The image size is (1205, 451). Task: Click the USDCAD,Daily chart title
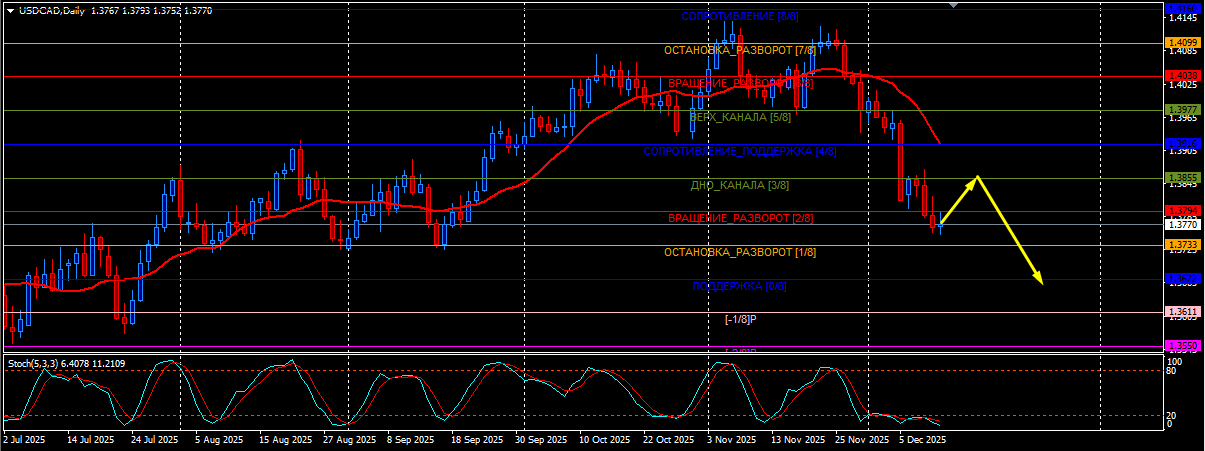51,10
